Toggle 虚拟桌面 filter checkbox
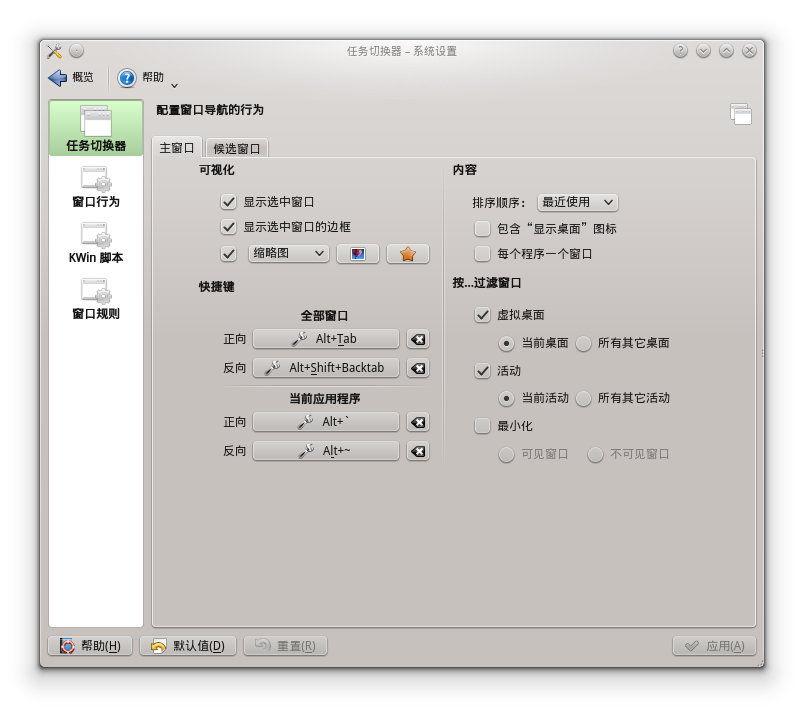 point(482,315)
